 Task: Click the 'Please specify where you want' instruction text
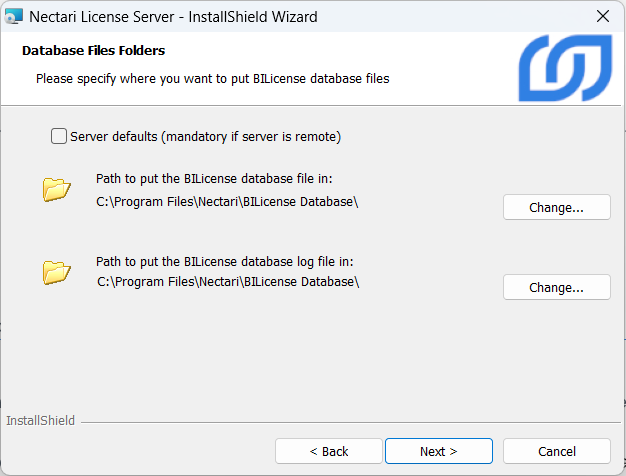click(x=212, y=77)
